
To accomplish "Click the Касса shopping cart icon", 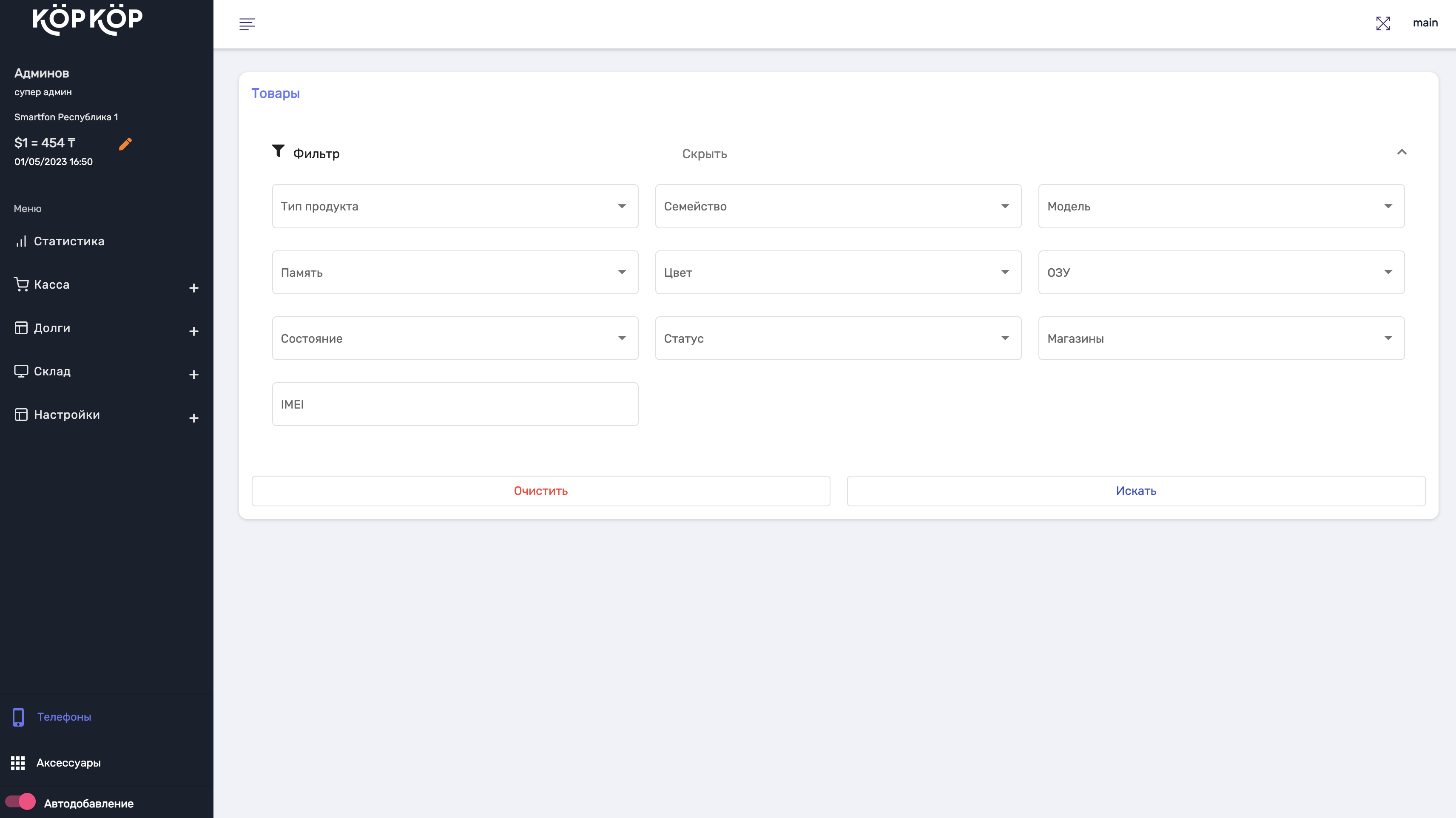I will tap(21, 284).
